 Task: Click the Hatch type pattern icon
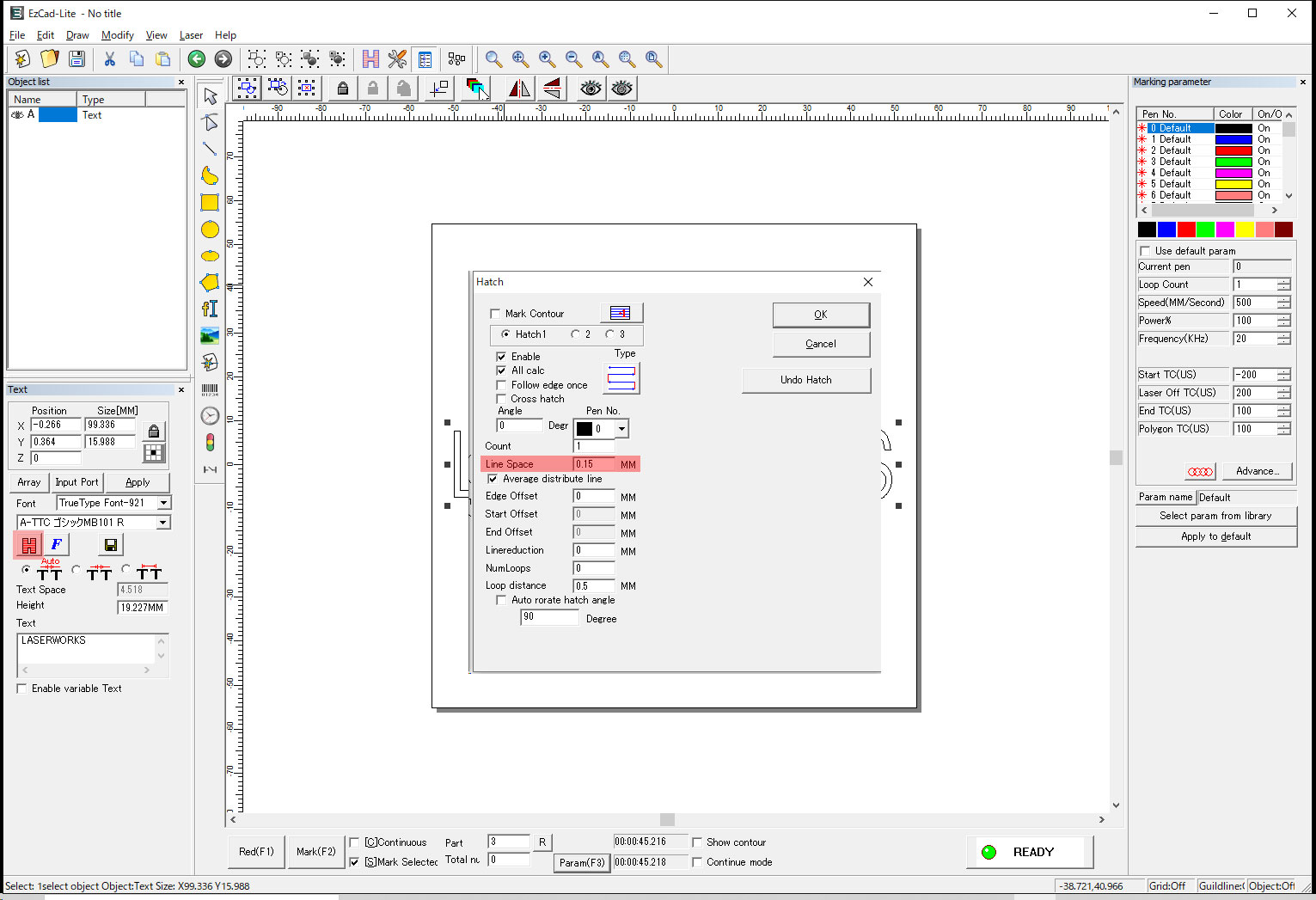pyautogui.click(x=622, y=378)
